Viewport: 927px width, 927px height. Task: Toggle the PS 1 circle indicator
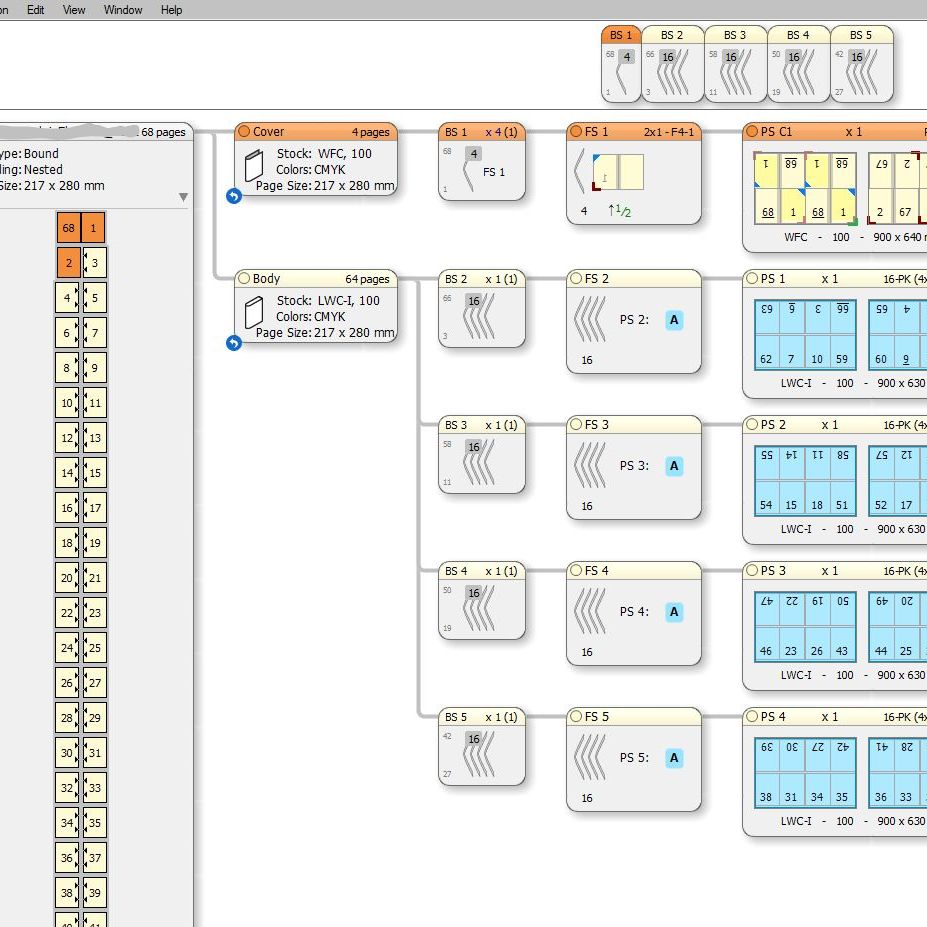tap(751, 278)
